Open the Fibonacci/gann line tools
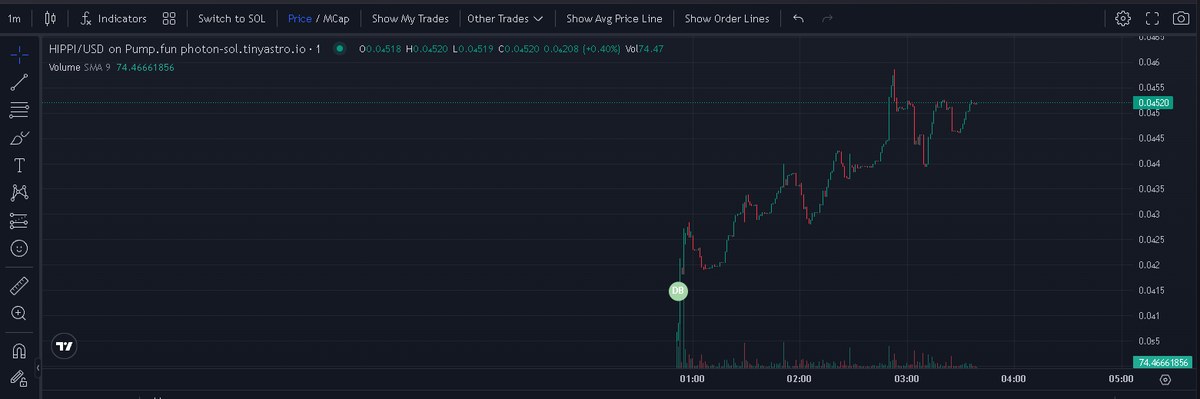Screen dimensions: 1200x399 click(19, 109)
